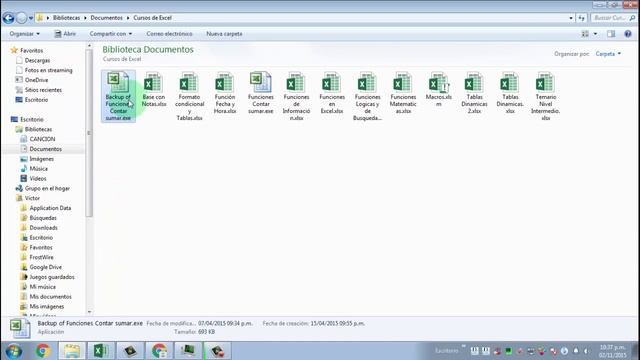The image size is (640, 360).
Task: Open the Organizar menu
Action: coord(24,34)
